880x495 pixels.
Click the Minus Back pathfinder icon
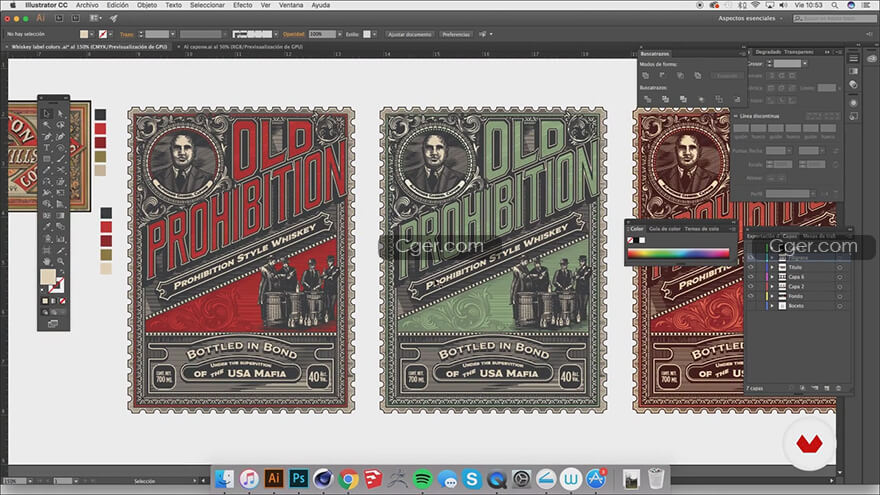pyautogui.click(x=737, y=99)
